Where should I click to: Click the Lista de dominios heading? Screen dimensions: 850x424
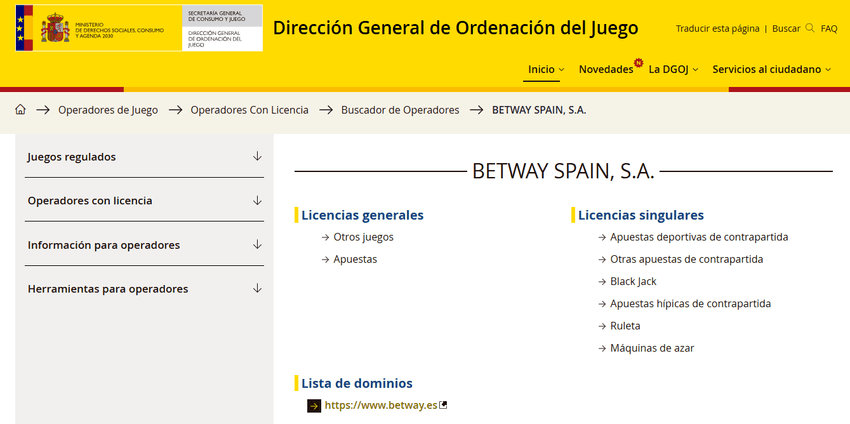357,383
